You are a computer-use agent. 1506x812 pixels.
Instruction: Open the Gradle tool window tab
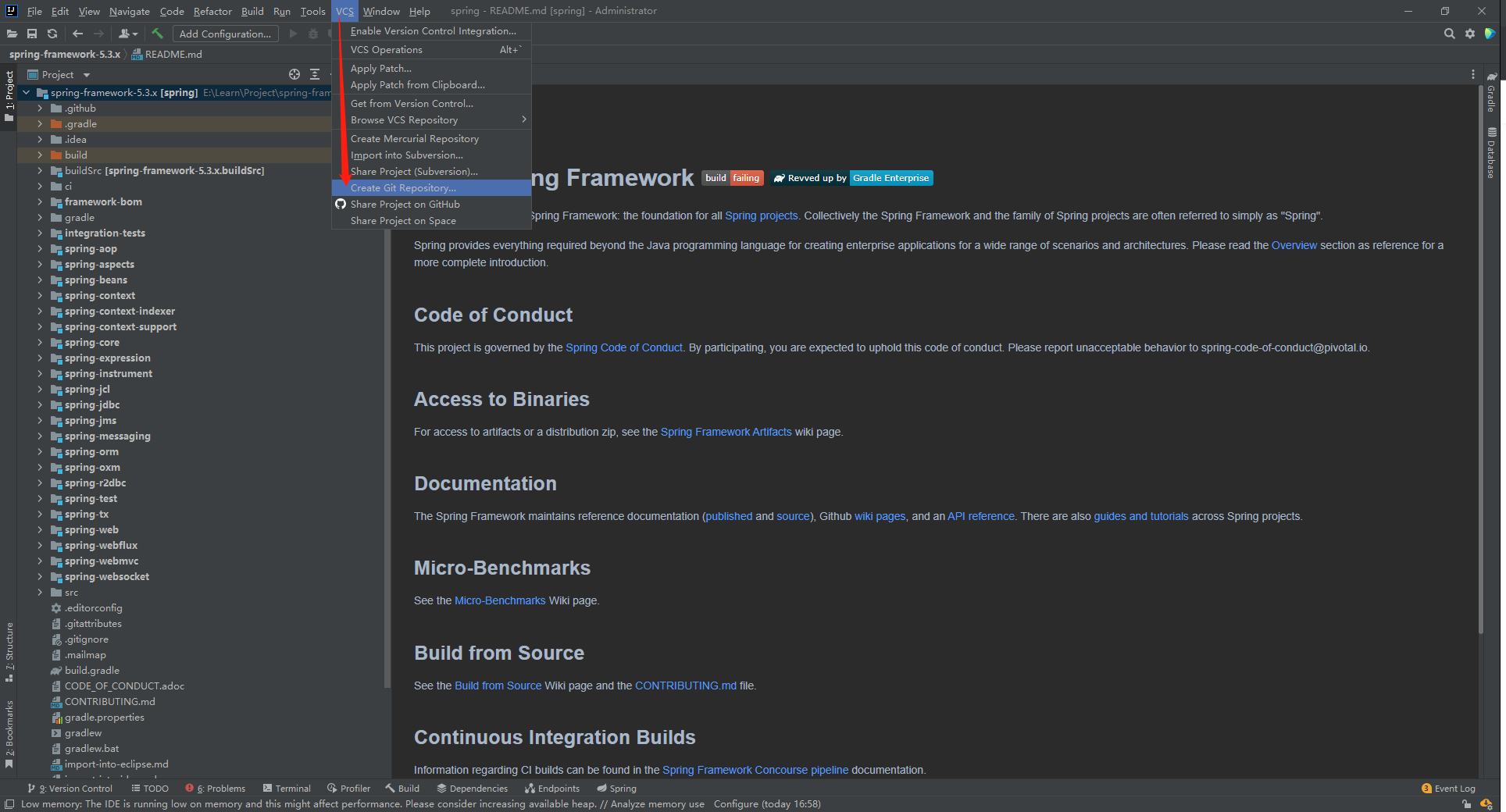pos(1492,92)
